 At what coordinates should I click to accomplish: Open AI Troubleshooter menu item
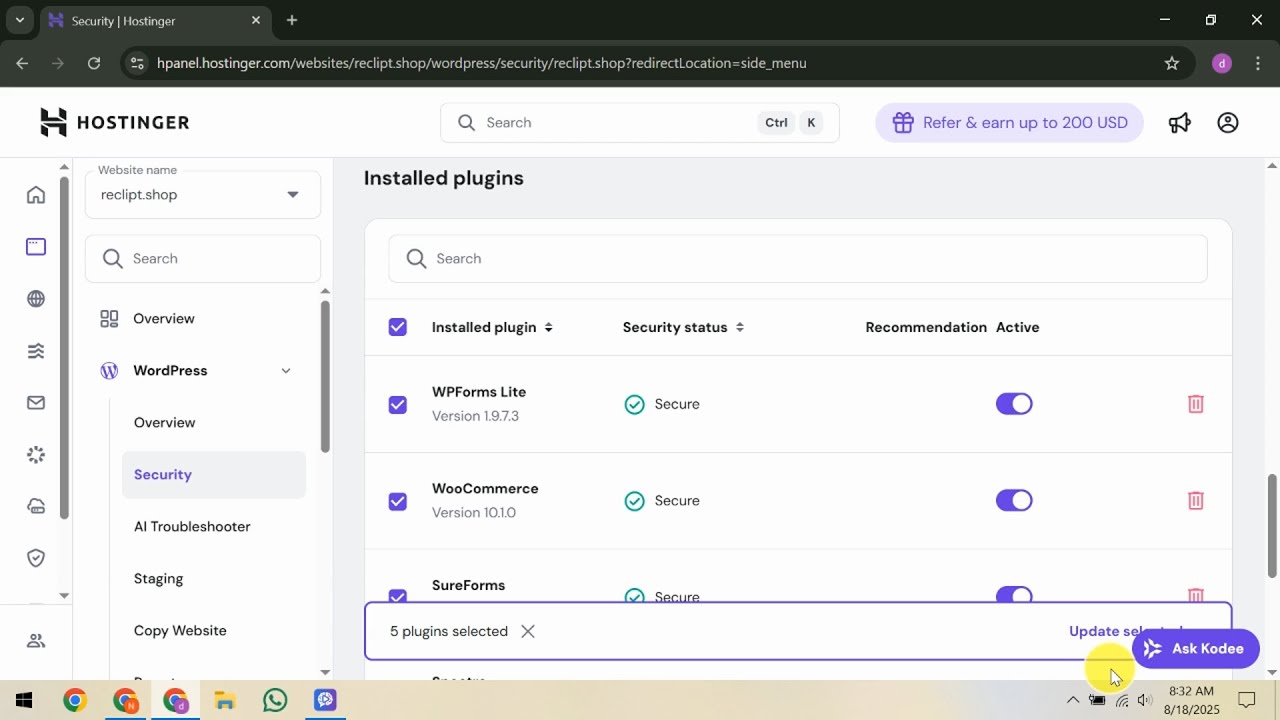point(192,527)
